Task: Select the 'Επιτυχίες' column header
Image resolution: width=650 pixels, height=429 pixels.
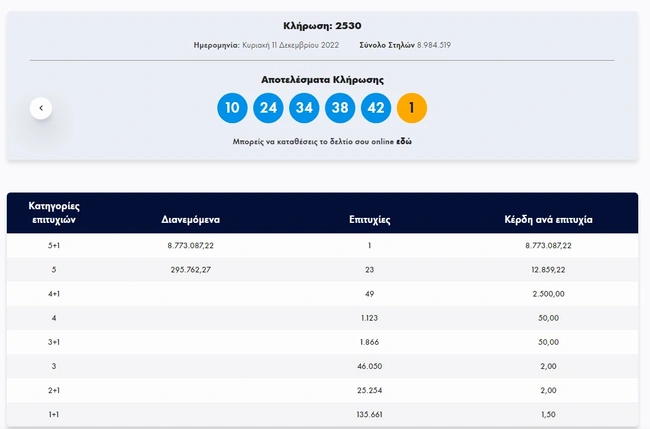Action: [369, 218]
